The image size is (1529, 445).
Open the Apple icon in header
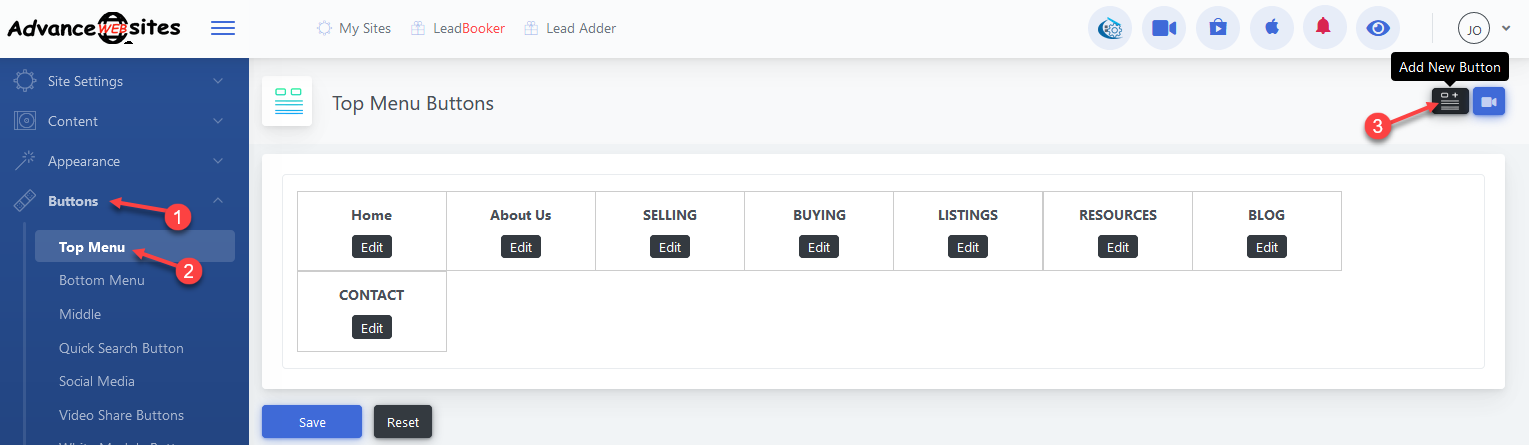coord(1271,28)
